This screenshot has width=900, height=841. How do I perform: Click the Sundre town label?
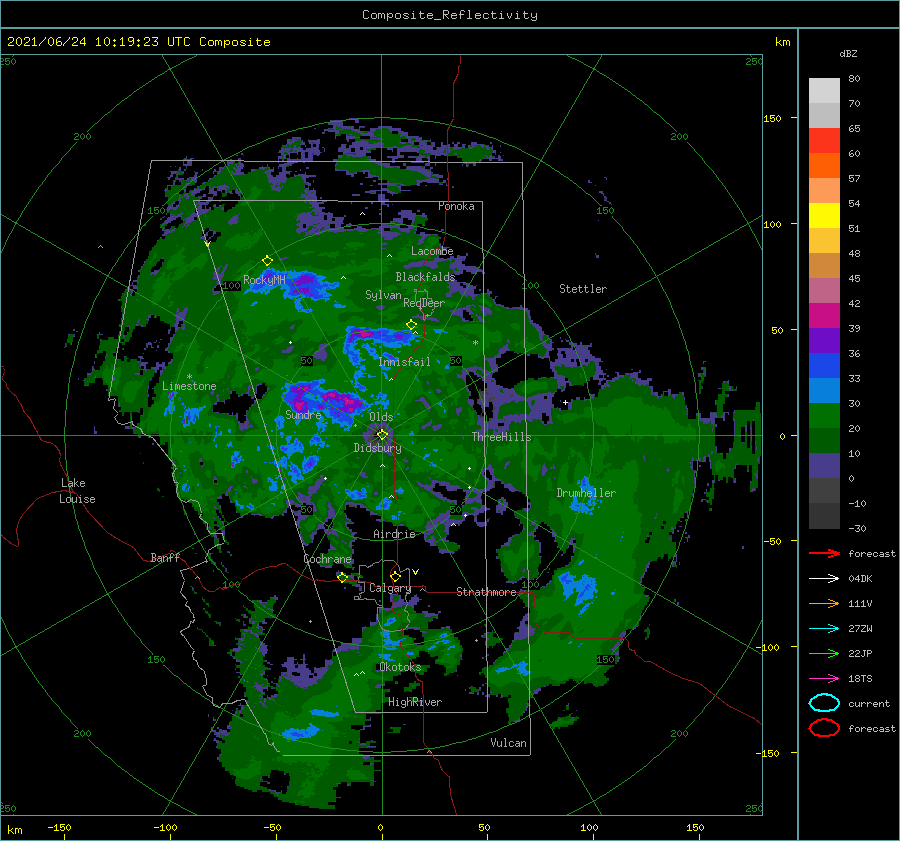[303, 414]
